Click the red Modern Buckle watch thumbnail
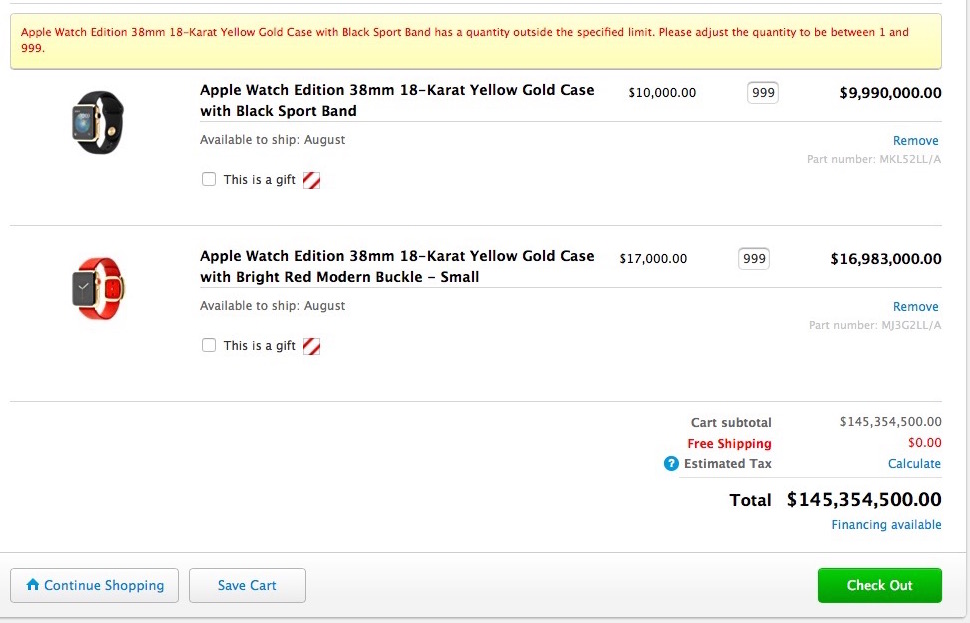Viewport: 970px width, 623px height. [x=98, y=288]
